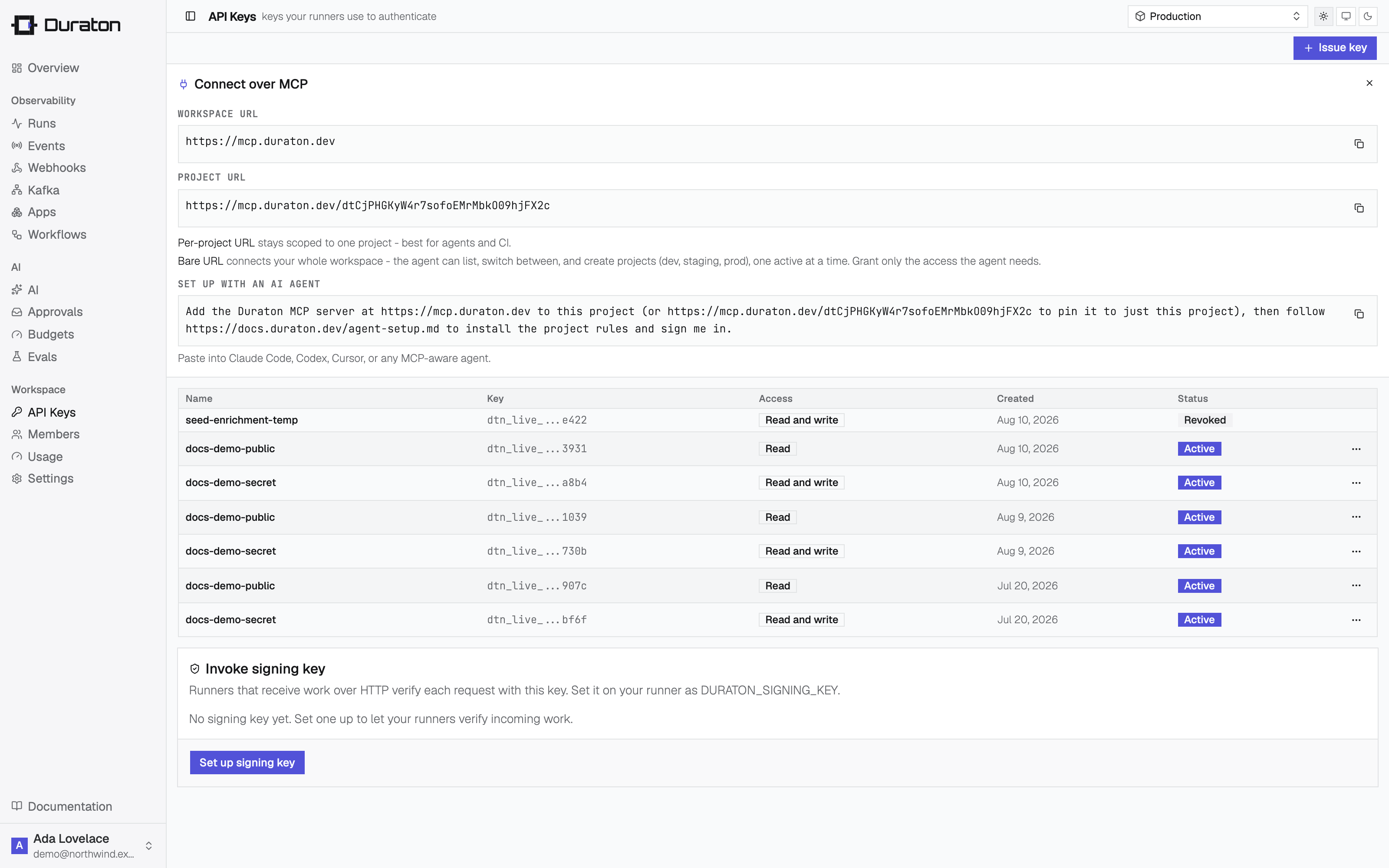
Task: Click Read badge for key ending 1039
Action: tap(777, 516)
